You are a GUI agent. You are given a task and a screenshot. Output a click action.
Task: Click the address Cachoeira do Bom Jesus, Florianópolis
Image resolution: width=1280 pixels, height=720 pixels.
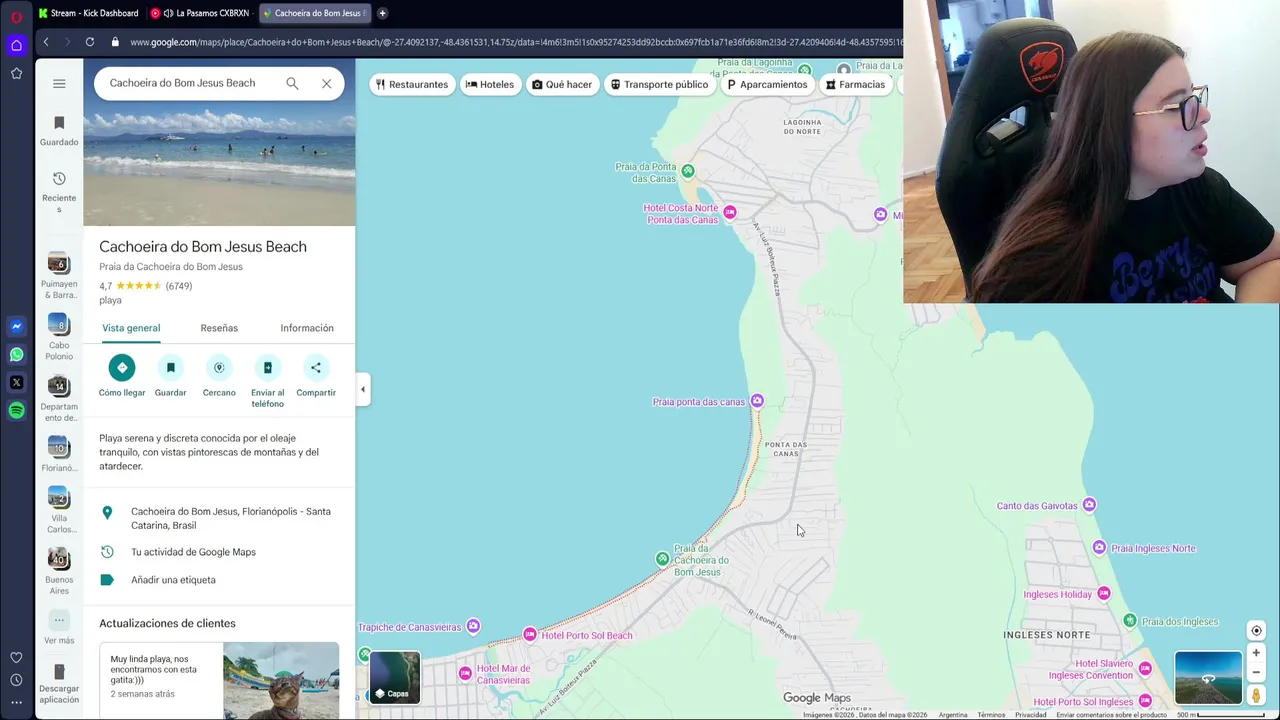tap(231, 518)
